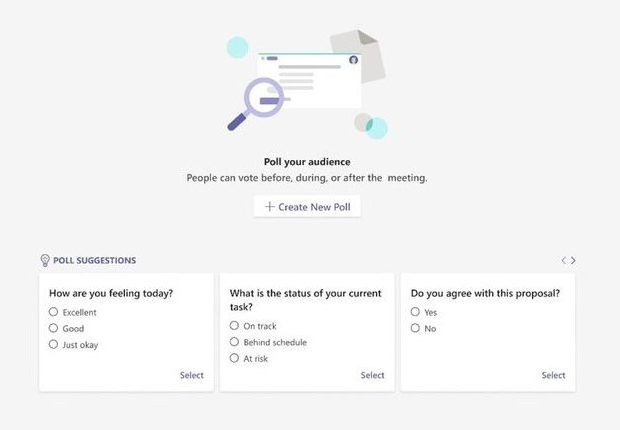
Task: Select the Good radio option
Action: tap(54, 328)
